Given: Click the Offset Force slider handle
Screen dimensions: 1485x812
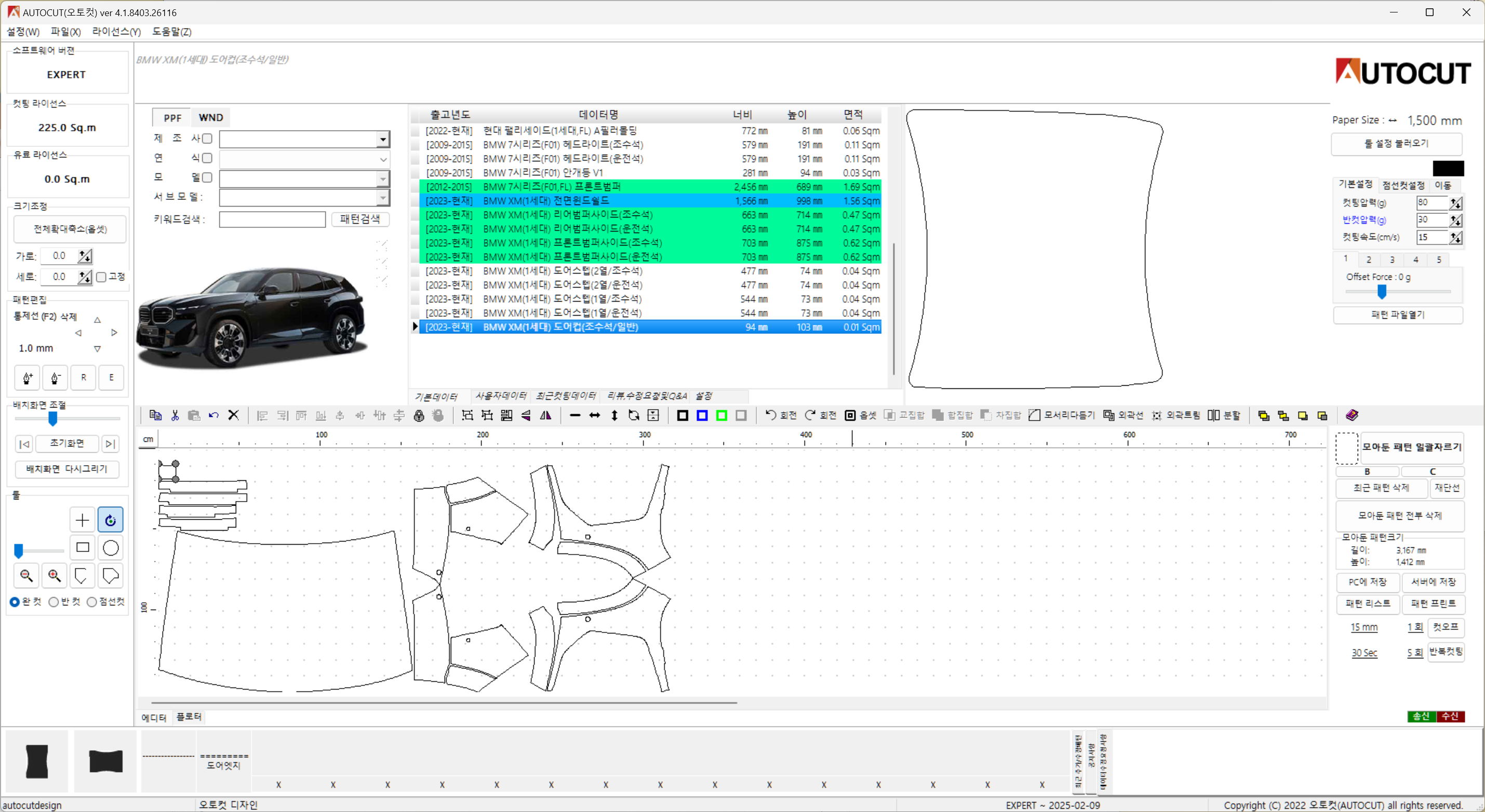Looking at the screenshot, I should tap(1382, 292).
